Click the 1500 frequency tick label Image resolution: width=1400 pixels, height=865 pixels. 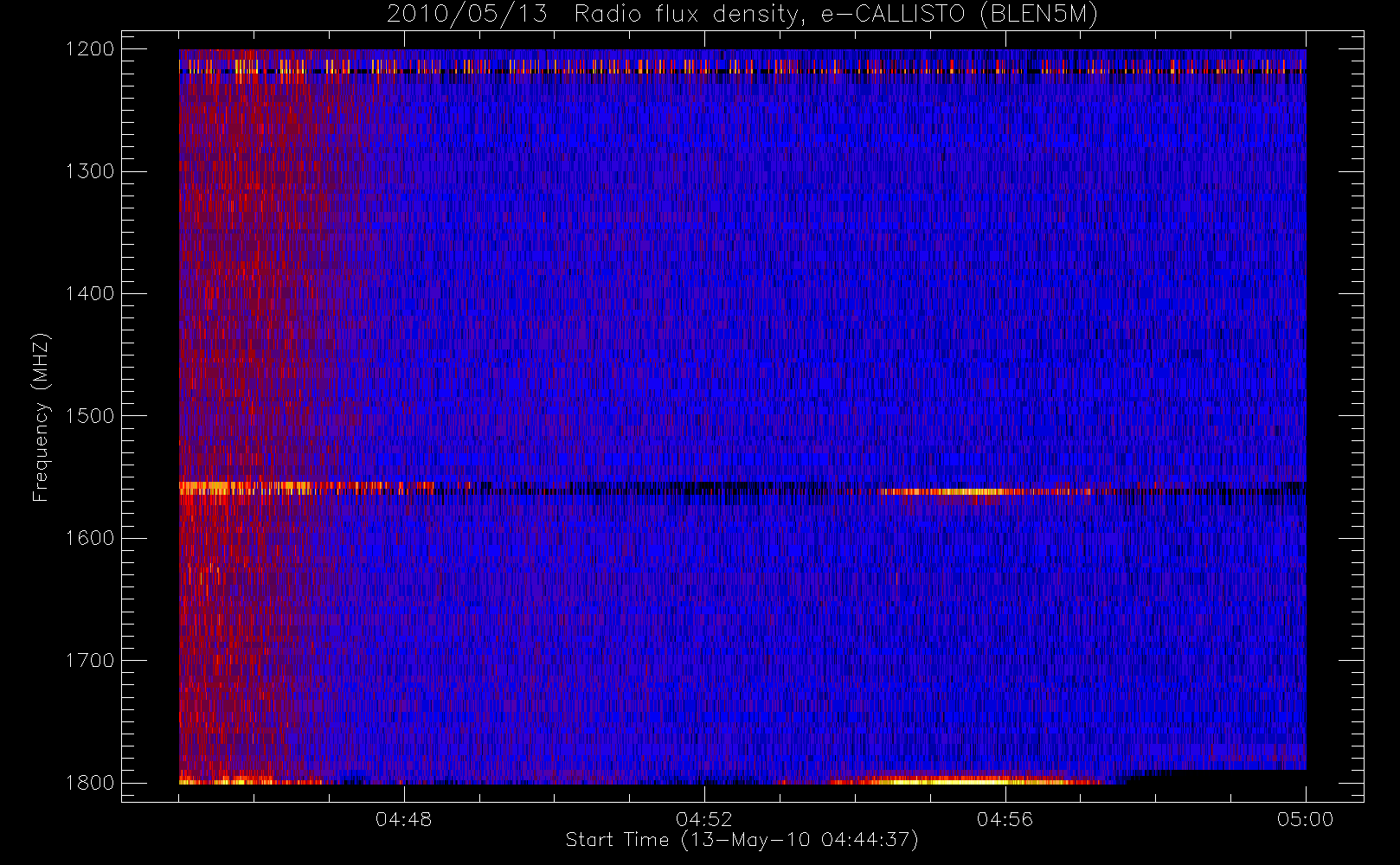click(90, 416)
